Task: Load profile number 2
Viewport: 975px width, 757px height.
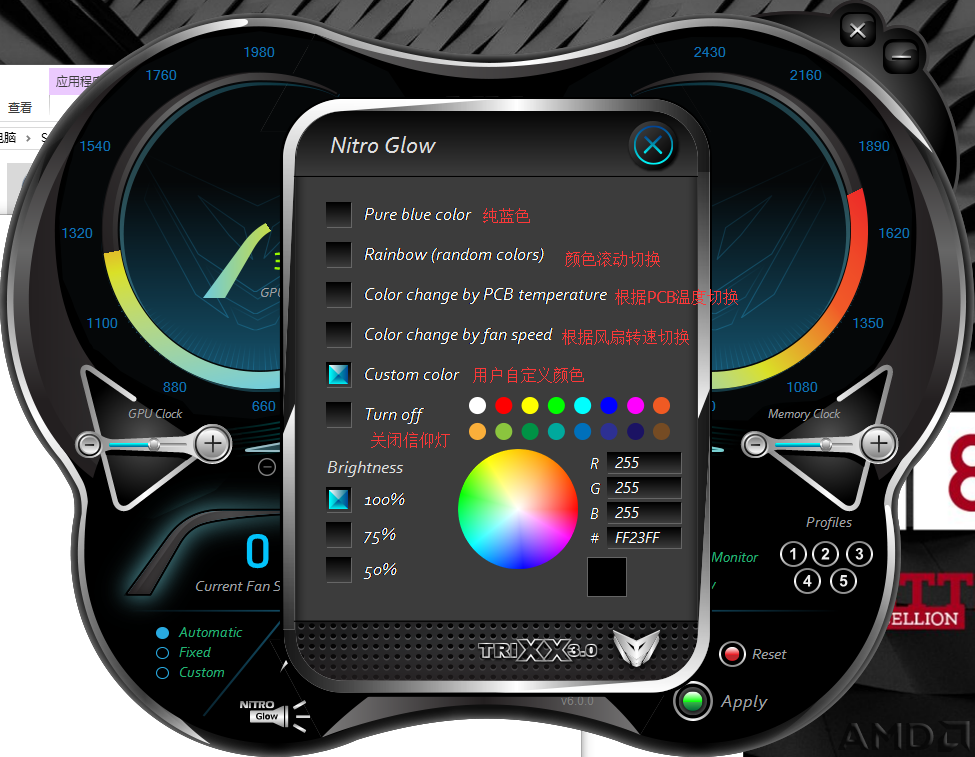Action: coord(825,554)
